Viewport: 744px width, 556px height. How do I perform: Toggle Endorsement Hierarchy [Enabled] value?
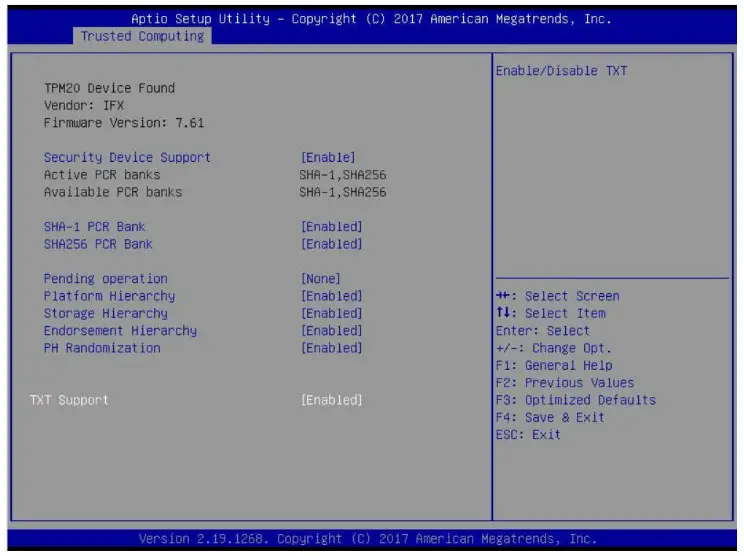(332, 331)
